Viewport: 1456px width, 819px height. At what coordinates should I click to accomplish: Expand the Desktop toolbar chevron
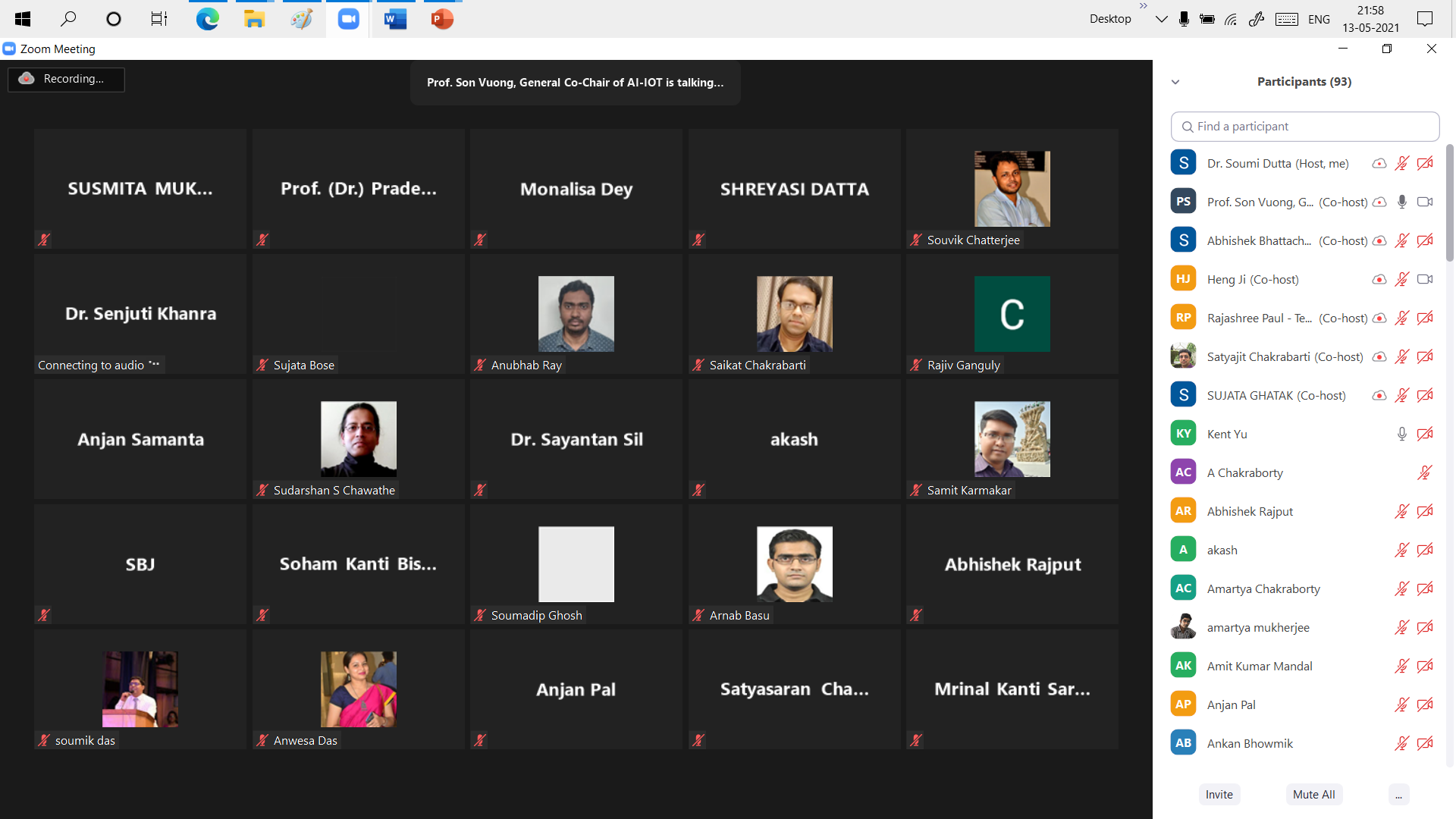tap(1143, 6)
